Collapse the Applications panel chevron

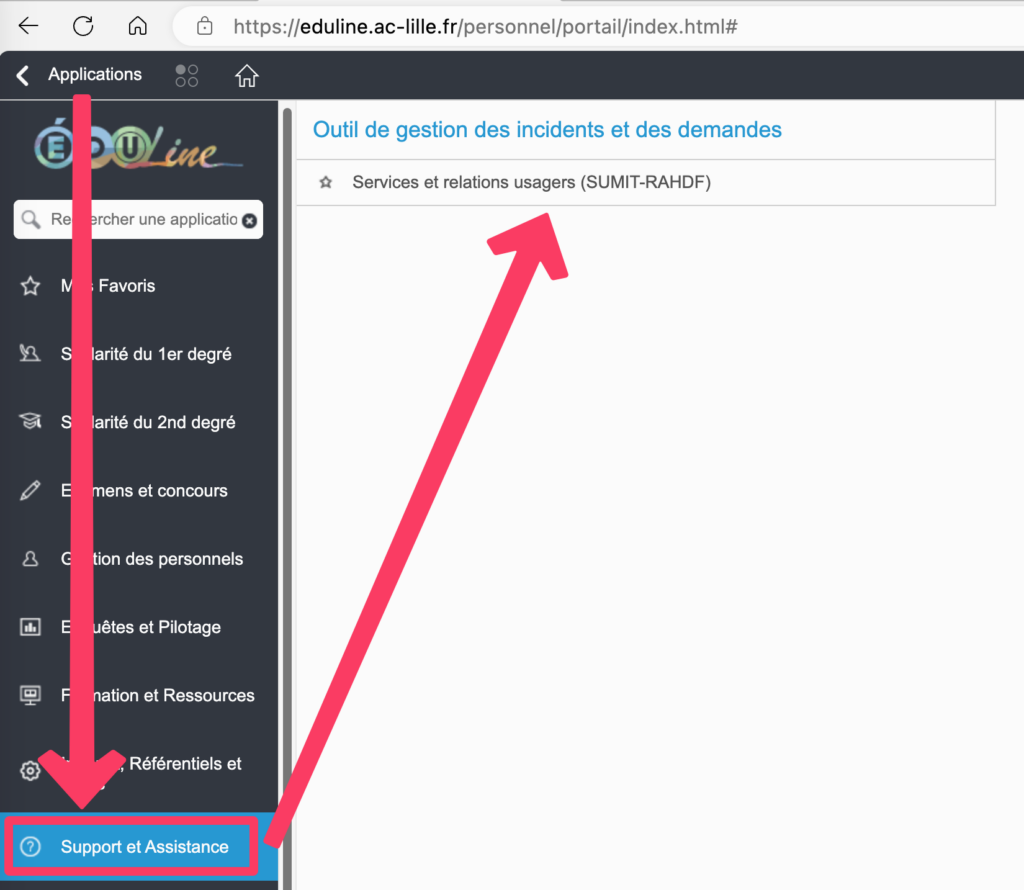(23, 75)
